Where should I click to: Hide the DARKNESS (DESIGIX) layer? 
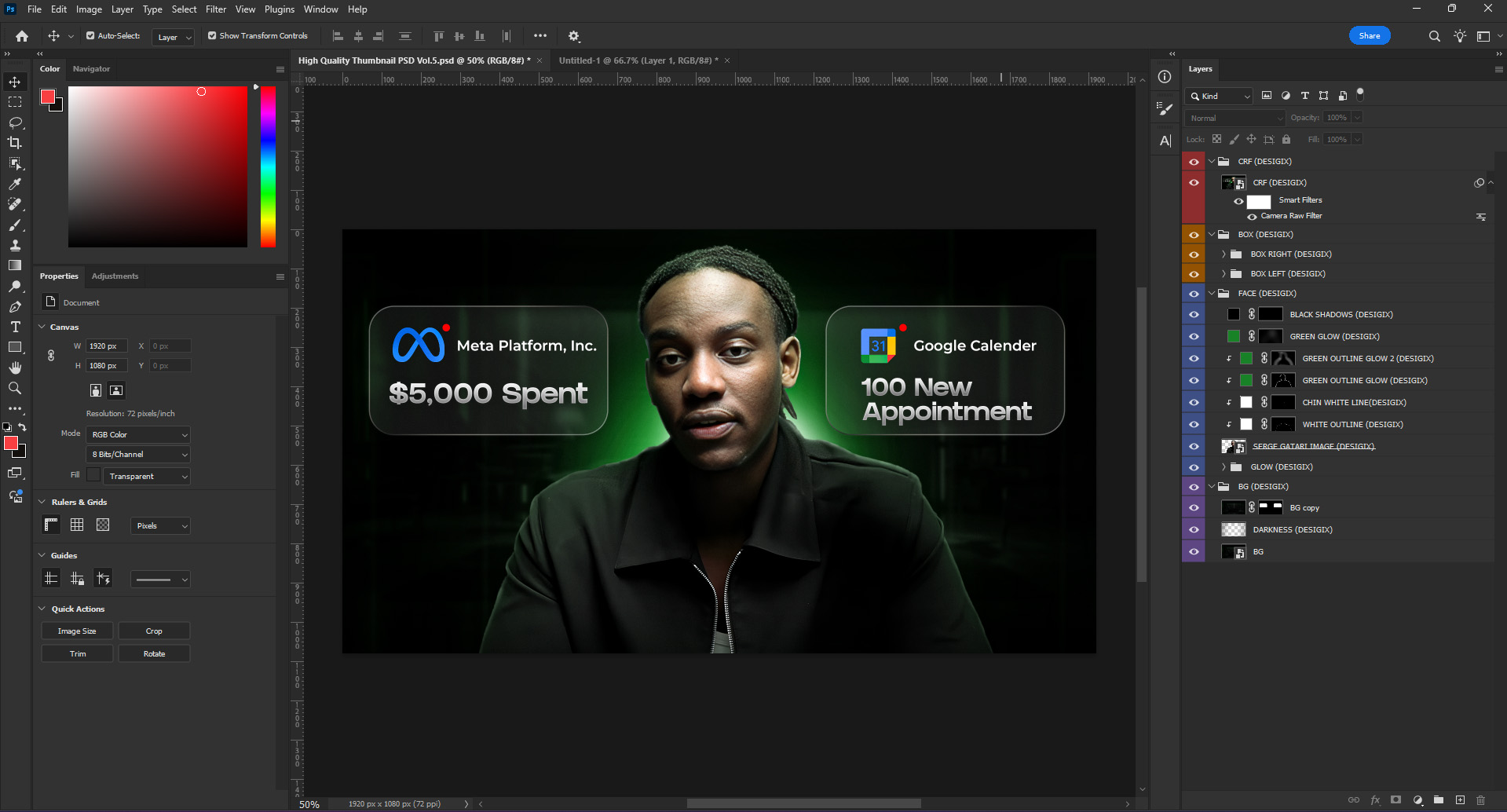(1194, 529)
